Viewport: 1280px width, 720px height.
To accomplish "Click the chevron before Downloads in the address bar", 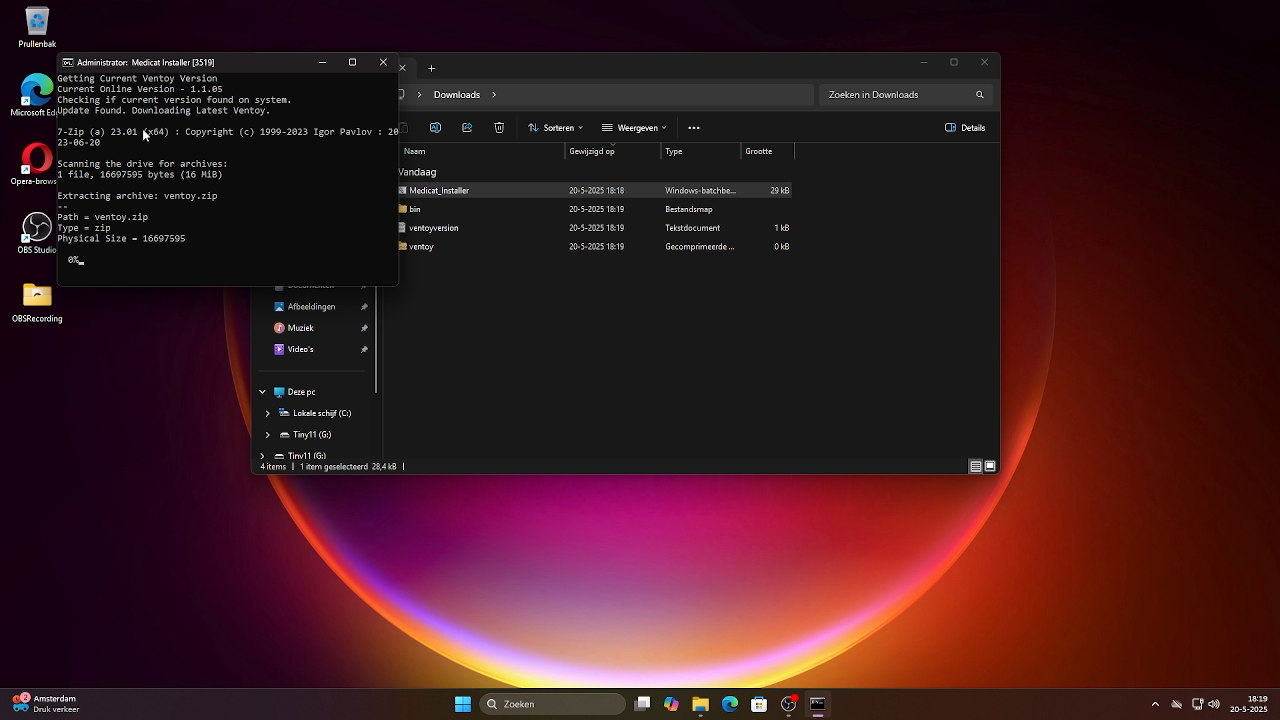I will click(x=420, y=95).
